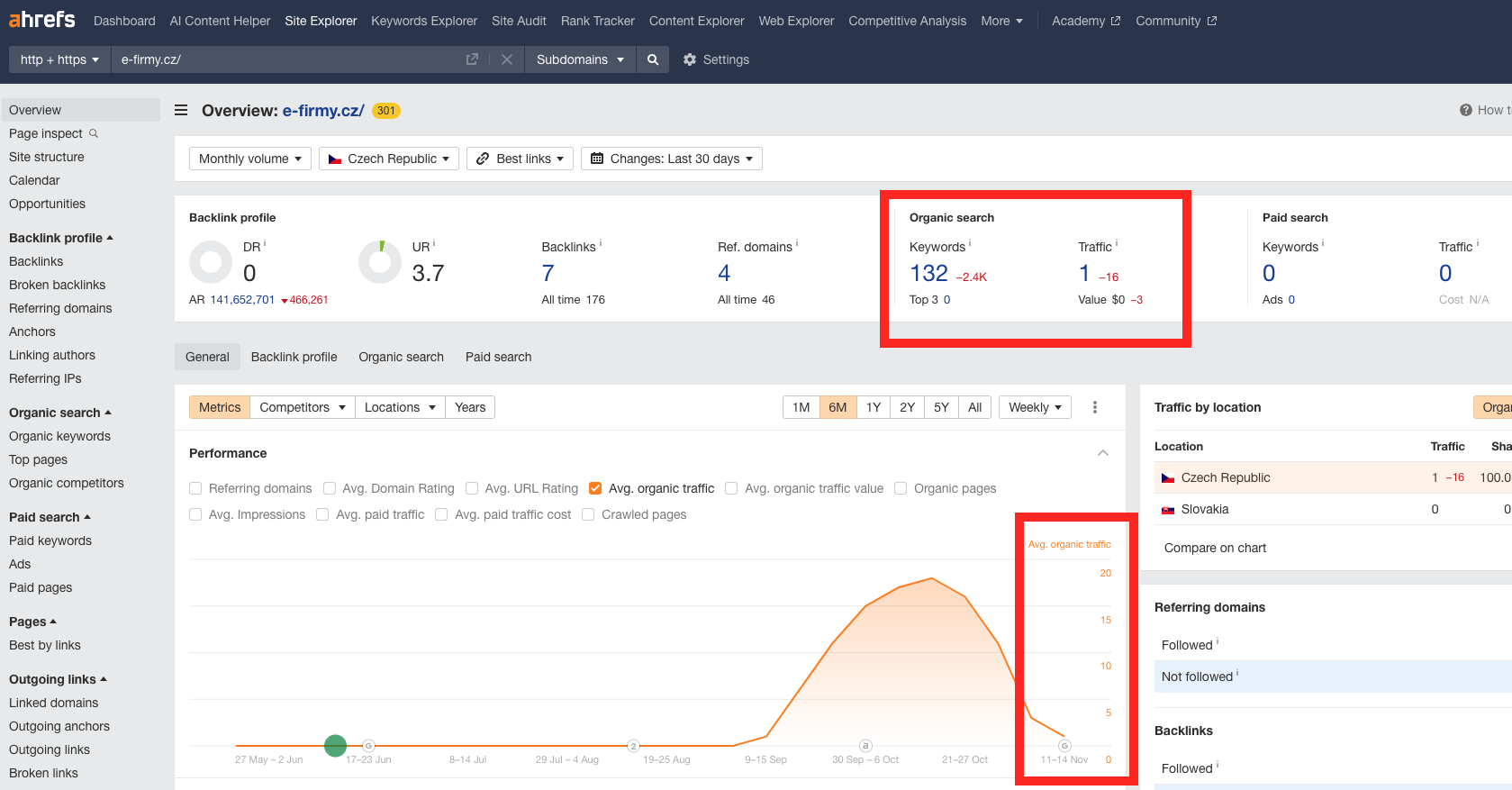Click the How to help question icon
Image resolution: width=1512 pixels, height=790 pixels.
pos(1466,110)
